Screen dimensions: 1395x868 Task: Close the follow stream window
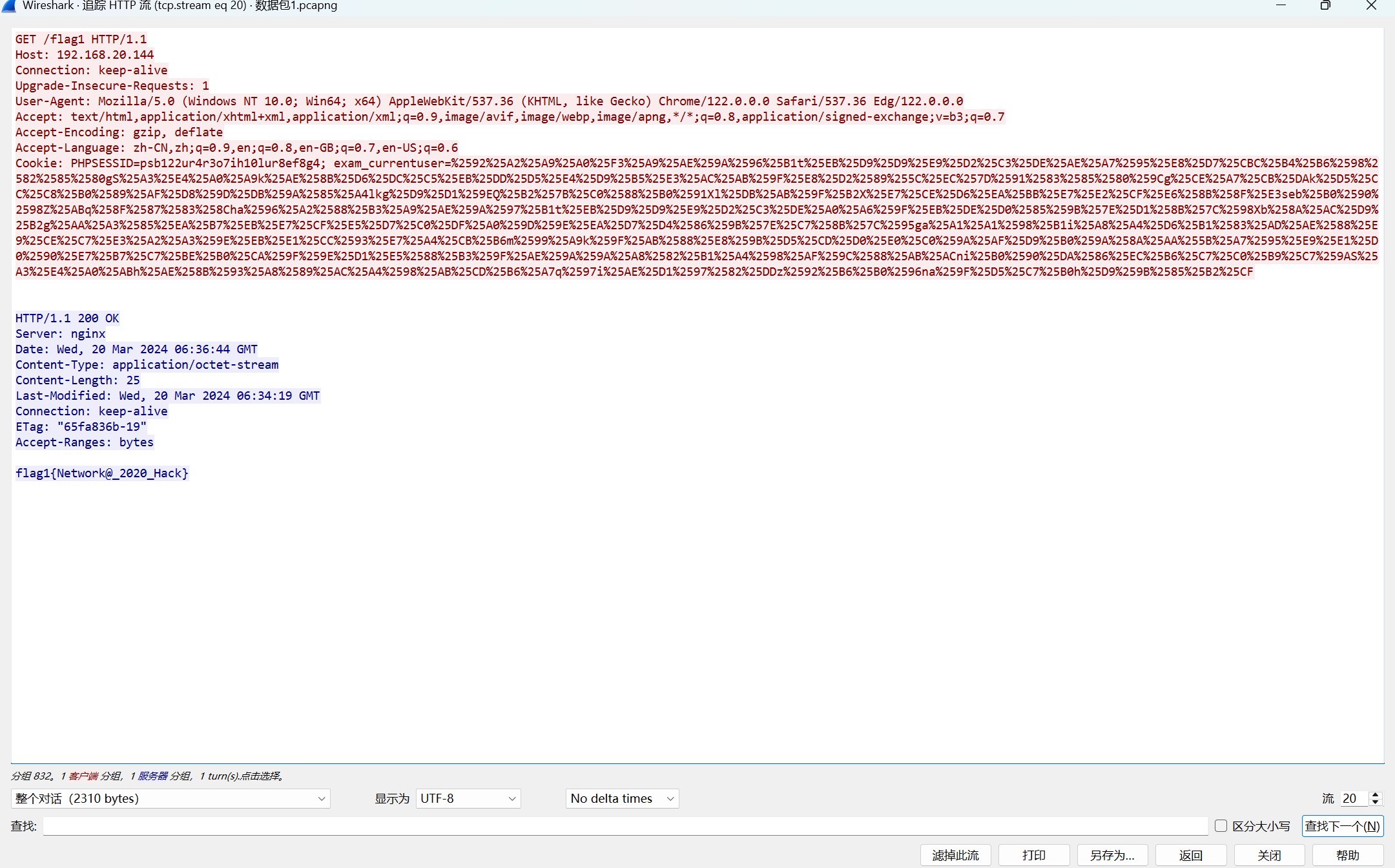click(1371, 6)
